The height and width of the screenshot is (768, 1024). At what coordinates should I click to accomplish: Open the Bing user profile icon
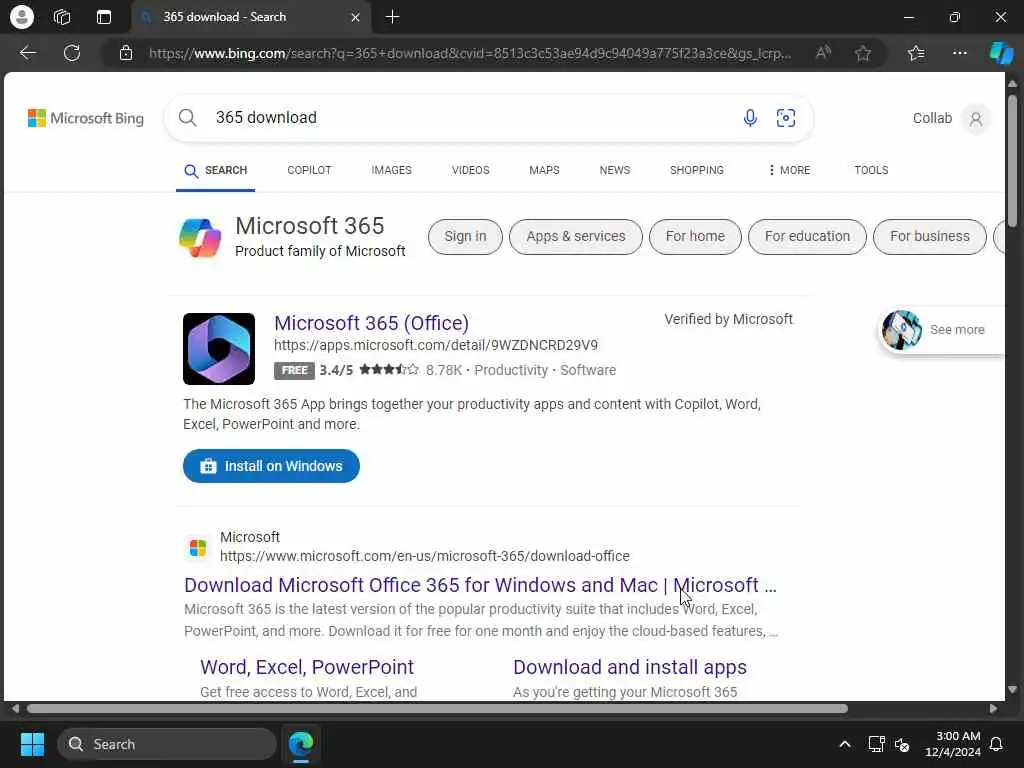click(976, 119)
